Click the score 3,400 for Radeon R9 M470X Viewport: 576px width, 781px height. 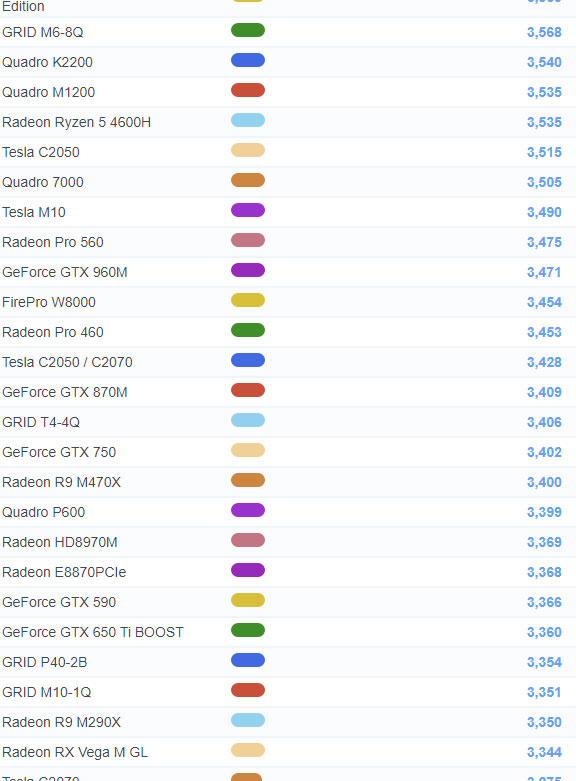tap(544, 482)
